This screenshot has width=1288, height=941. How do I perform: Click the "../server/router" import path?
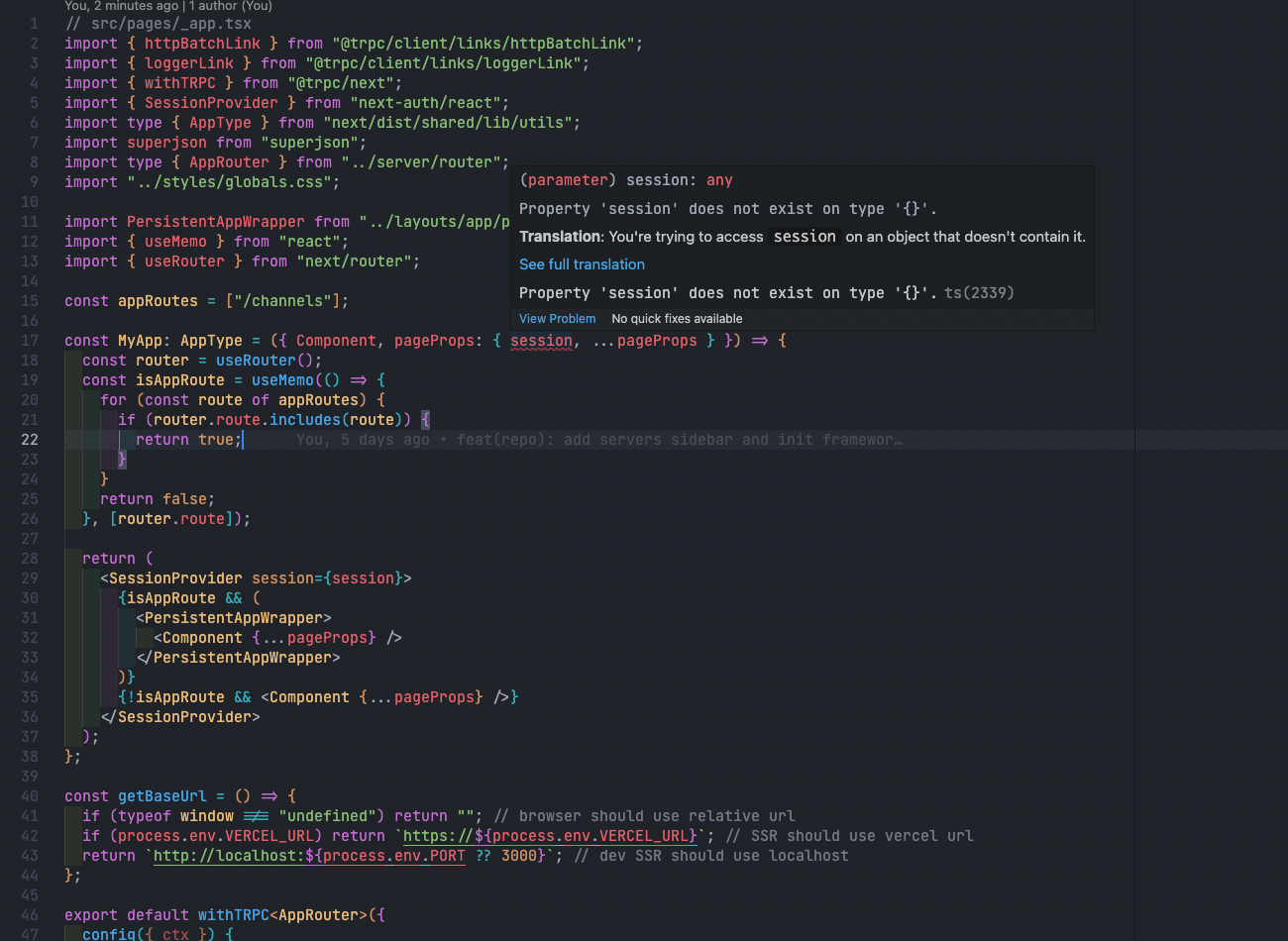click(x=421, y=162)
